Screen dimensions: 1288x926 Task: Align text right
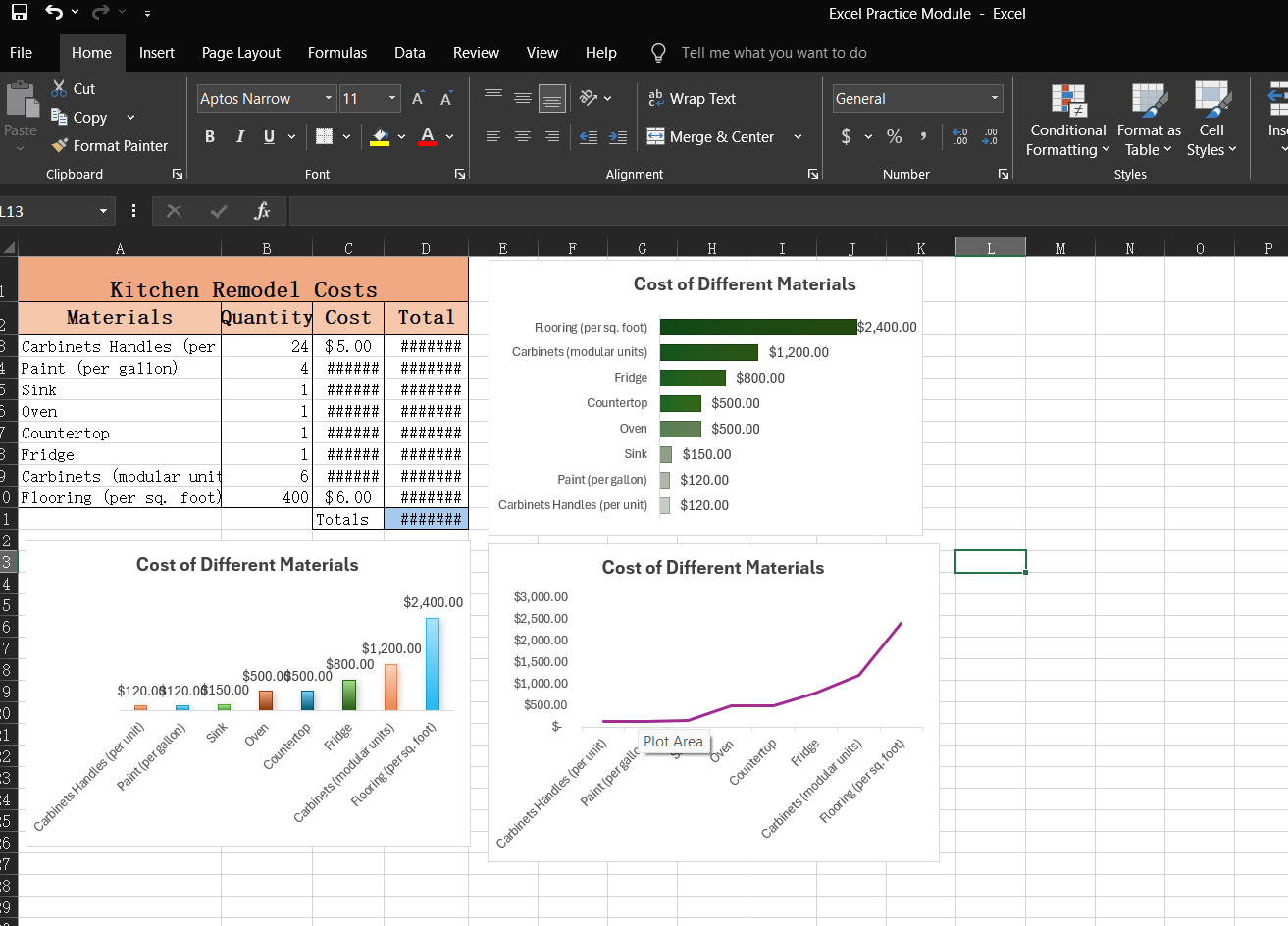(552, 136)
